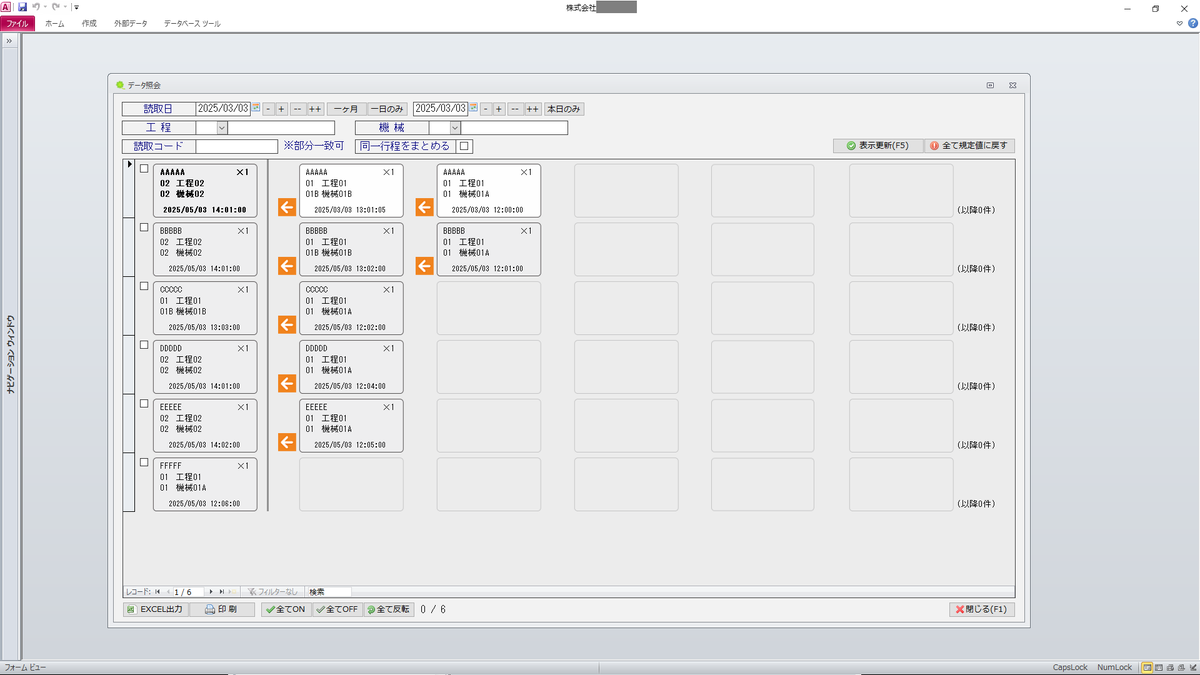Open the 機械 dropdown list

click(455, 128)
